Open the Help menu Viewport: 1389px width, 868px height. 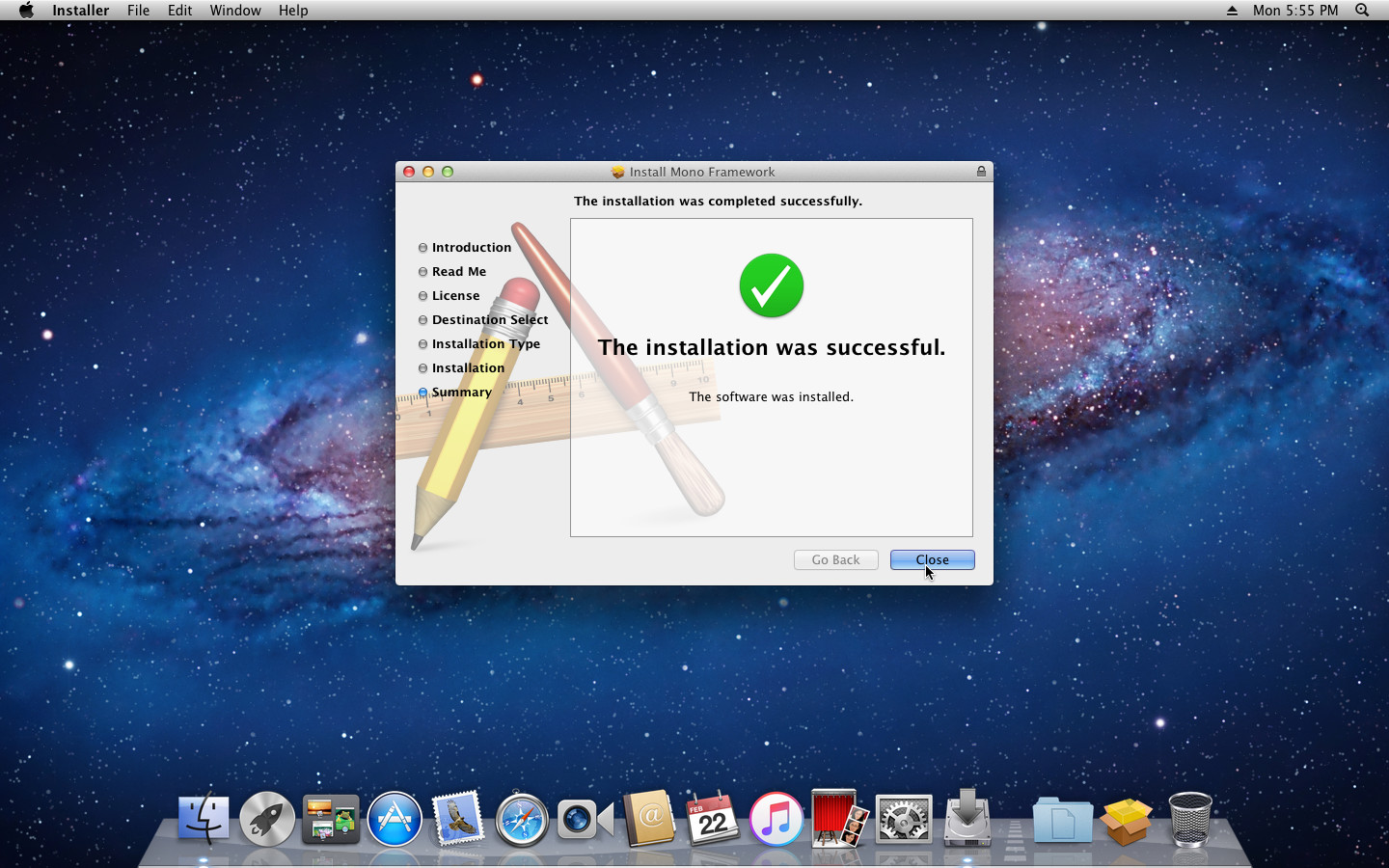pos(293,11)
